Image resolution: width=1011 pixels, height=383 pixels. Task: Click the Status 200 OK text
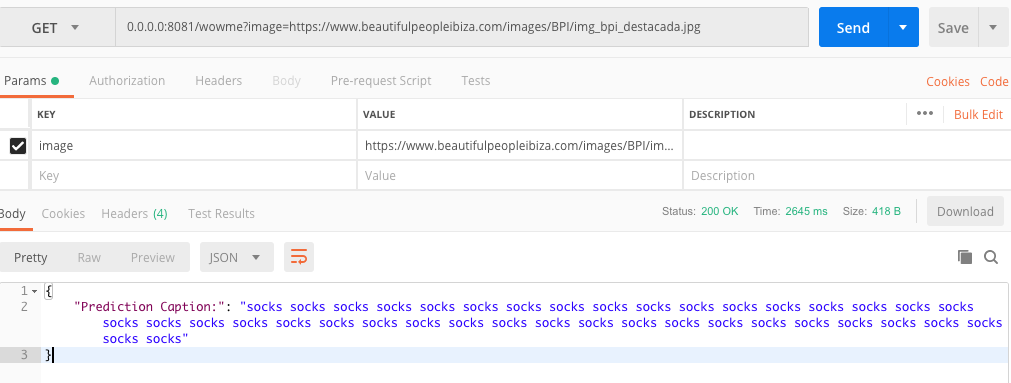[700, 211]
